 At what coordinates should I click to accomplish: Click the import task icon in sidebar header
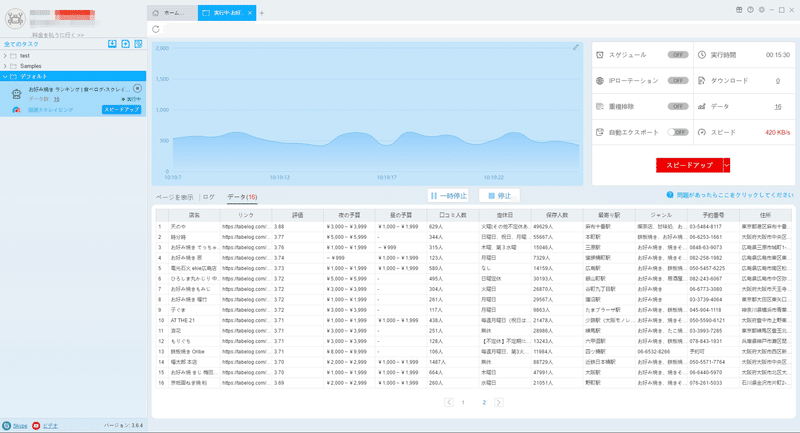[x=112, y=44]
